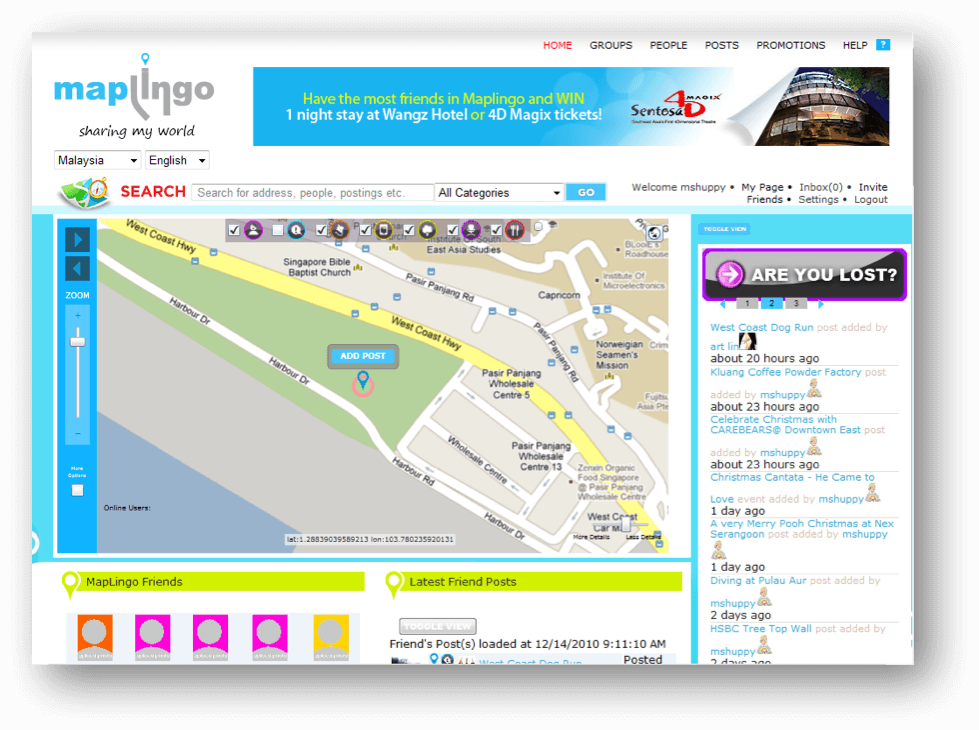Click the purple arrow in Are You Lost
979x730 pixels.
(729, 274)
